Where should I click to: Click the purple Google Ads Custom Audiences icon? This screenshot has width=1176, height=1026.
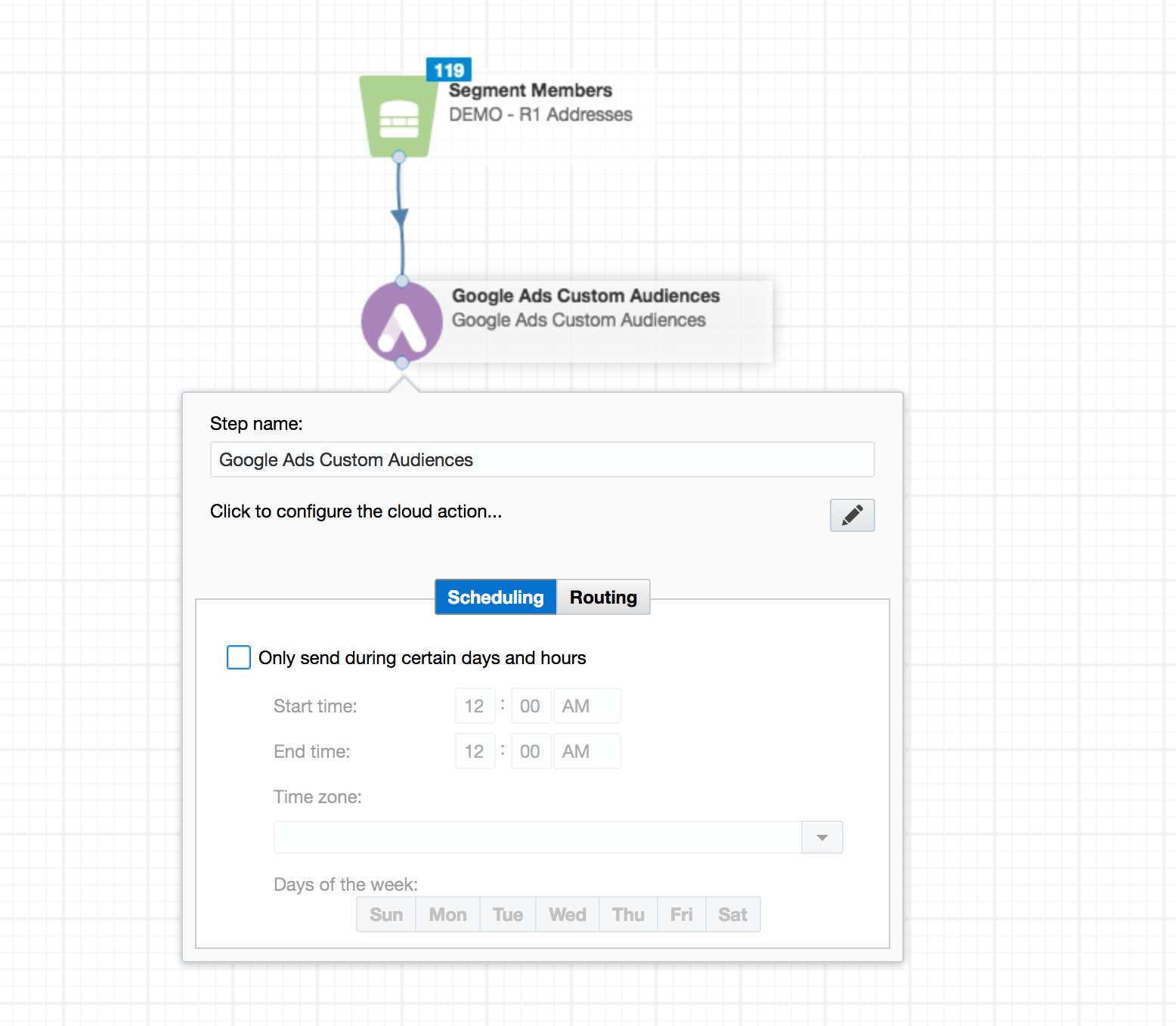(x=402, y=323)
